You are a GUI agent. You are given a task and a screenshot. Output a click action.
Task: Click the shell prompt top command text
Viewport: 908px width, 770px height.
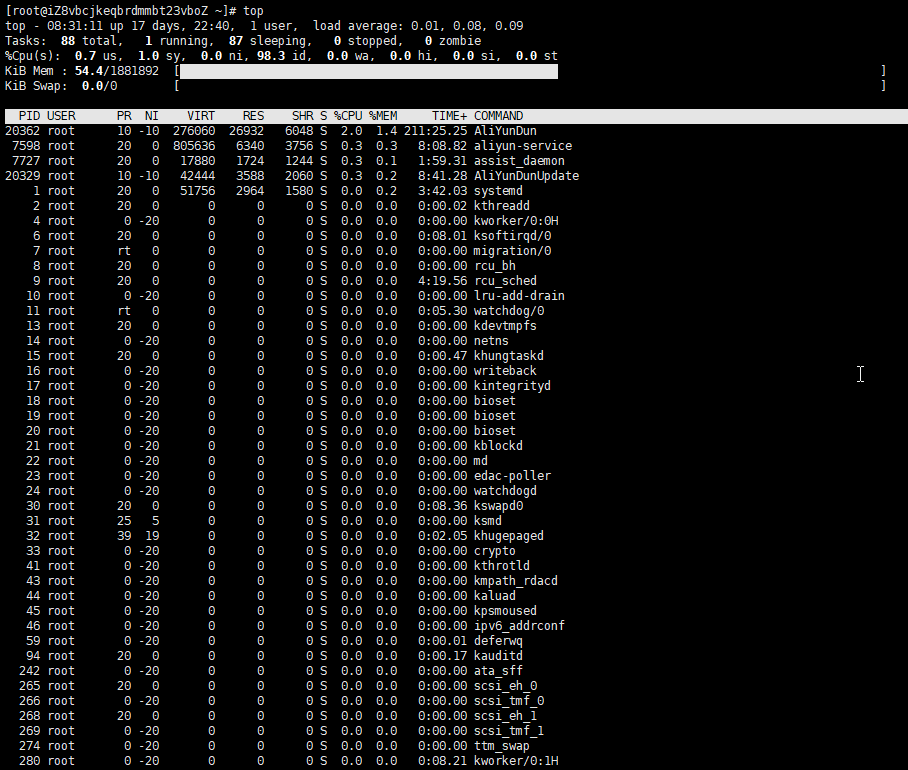point(253,11)
